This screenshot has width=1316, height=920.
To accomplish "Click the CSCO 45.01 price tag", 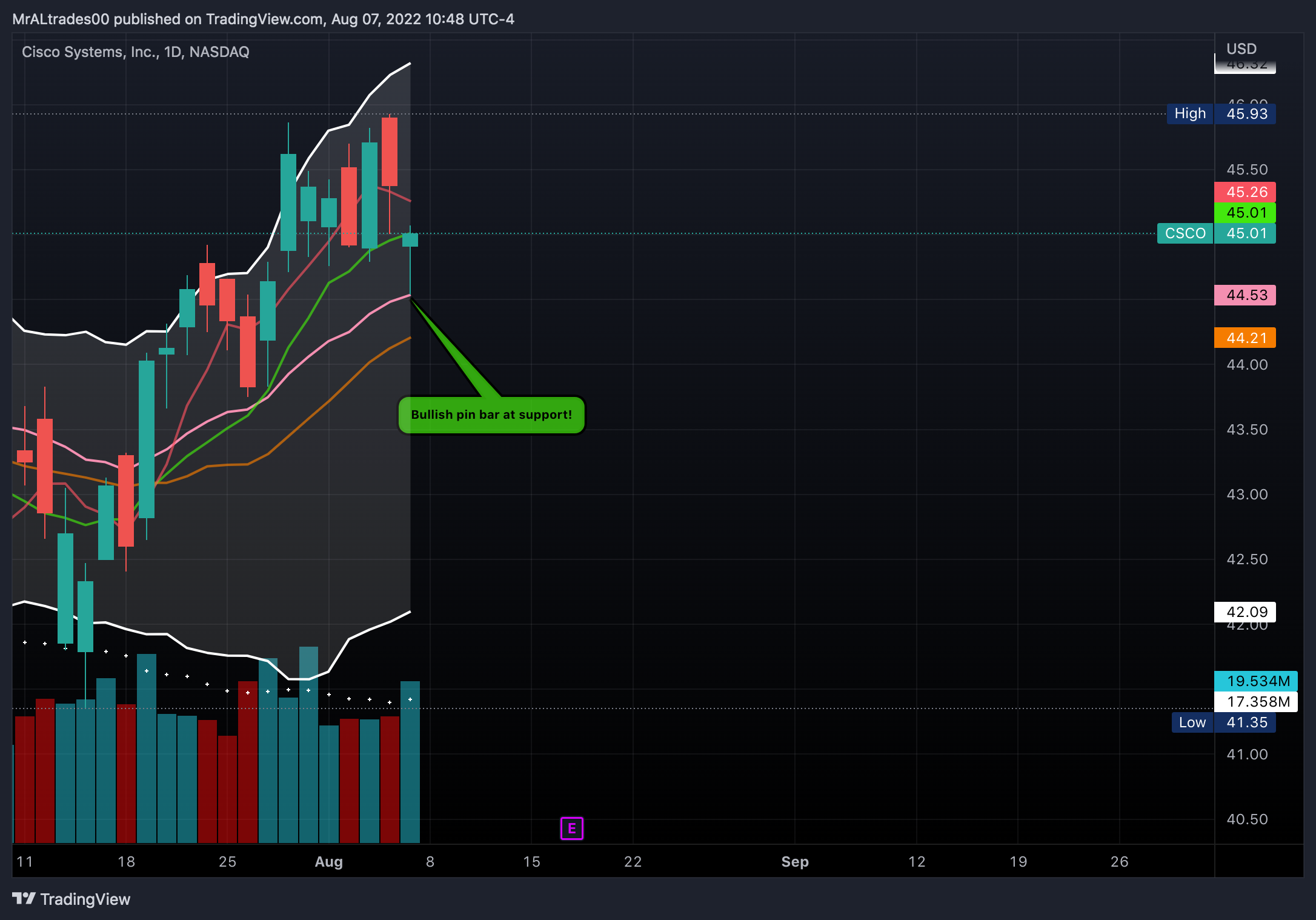I will [x=1216, y=233].
